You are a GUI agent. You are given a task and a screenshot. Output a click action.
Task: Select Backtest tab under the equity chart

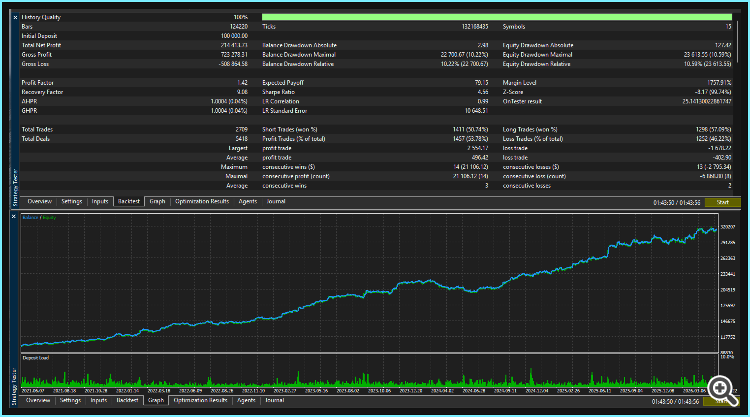pyautogui.click(x=127, y=400)
